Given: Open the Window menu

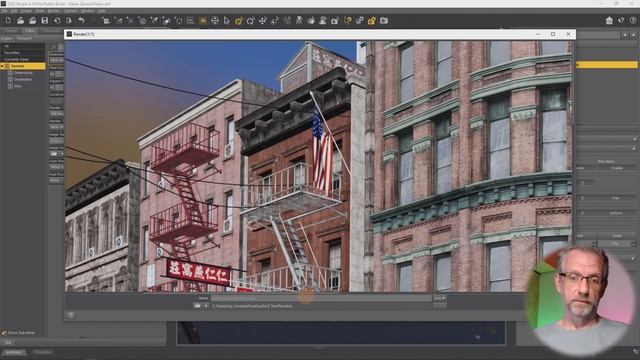Looking at the screenshot, I should tap(87, 11).
